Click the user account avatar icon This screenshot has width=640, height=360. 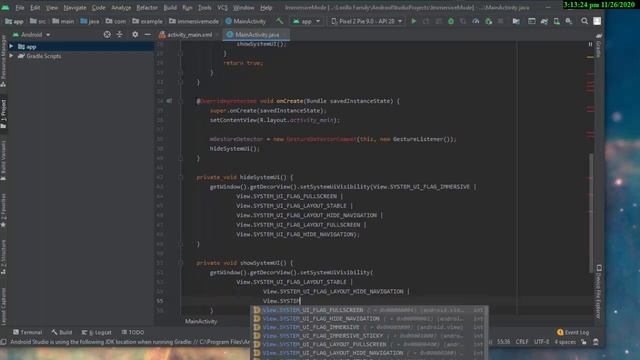click(597, 21)
